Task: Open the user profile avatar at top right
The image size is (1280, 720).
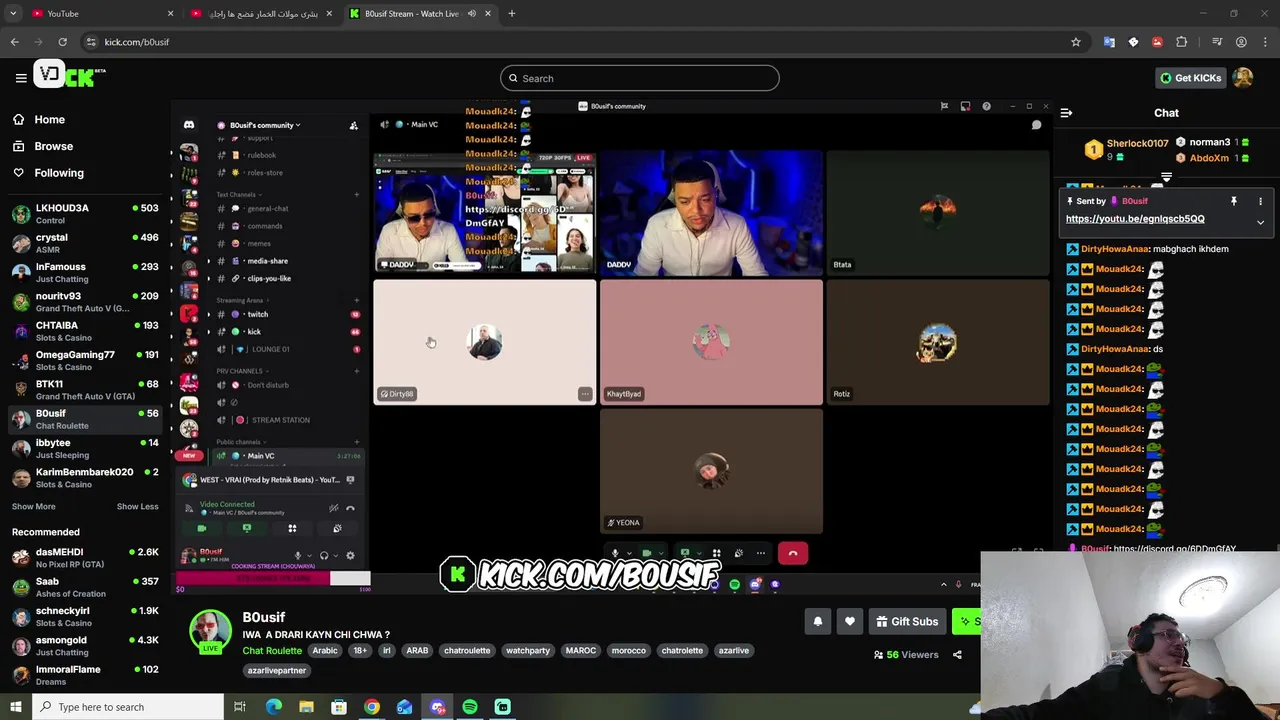Action: point(1243,78)
